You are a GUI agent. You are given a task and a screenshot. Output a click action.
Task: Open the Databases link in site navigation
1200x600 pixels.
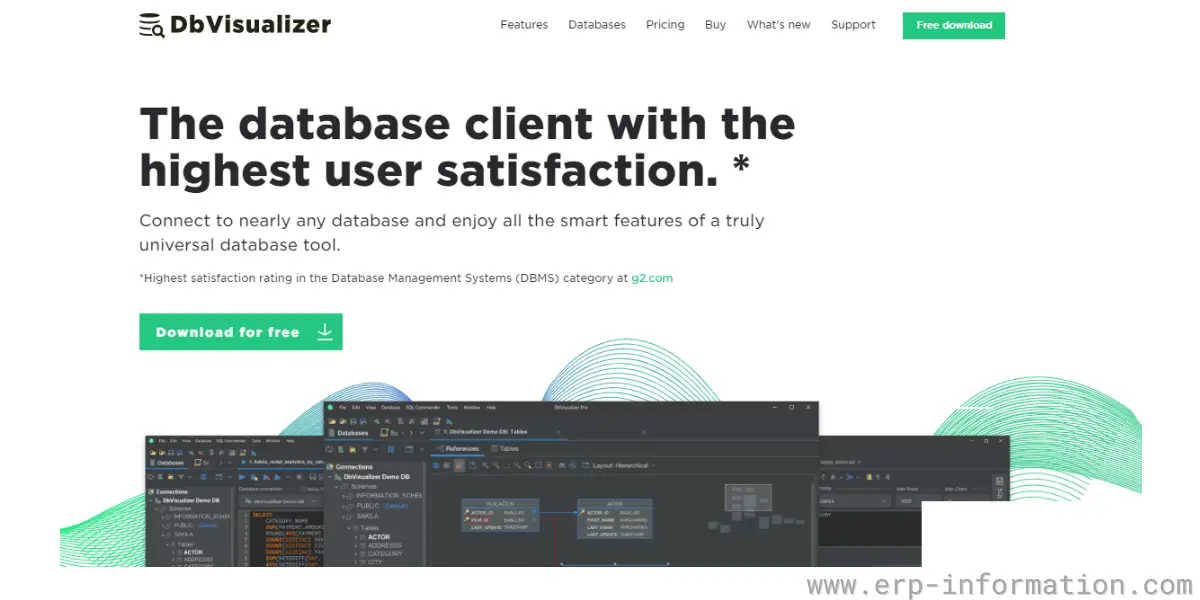597,25
